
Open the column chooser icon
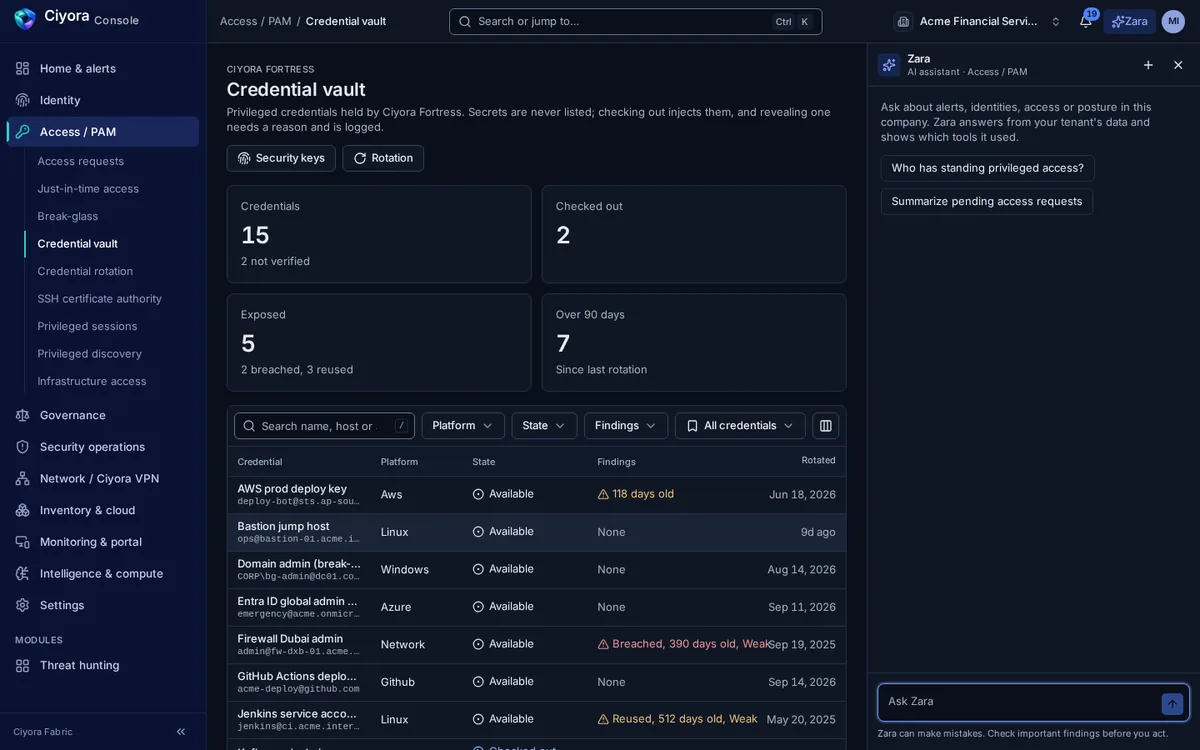pos(826,426)
